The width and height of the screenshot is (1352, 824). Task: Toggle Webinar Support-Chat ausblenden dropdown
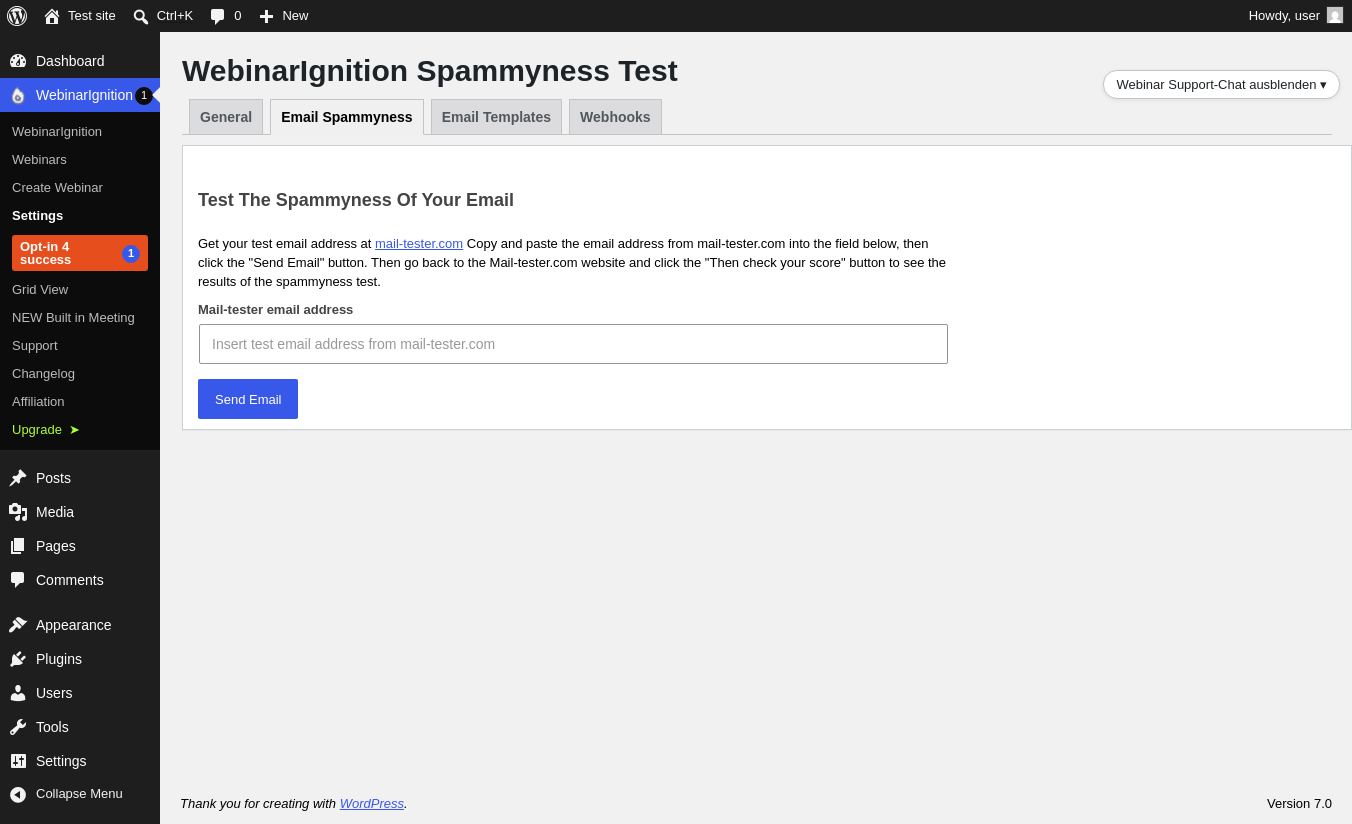click(x=1221, y=85)
